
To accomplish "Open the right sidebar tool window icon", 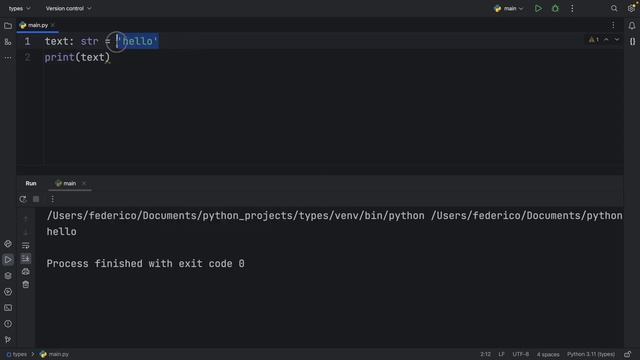I will [x=632, y=42].
